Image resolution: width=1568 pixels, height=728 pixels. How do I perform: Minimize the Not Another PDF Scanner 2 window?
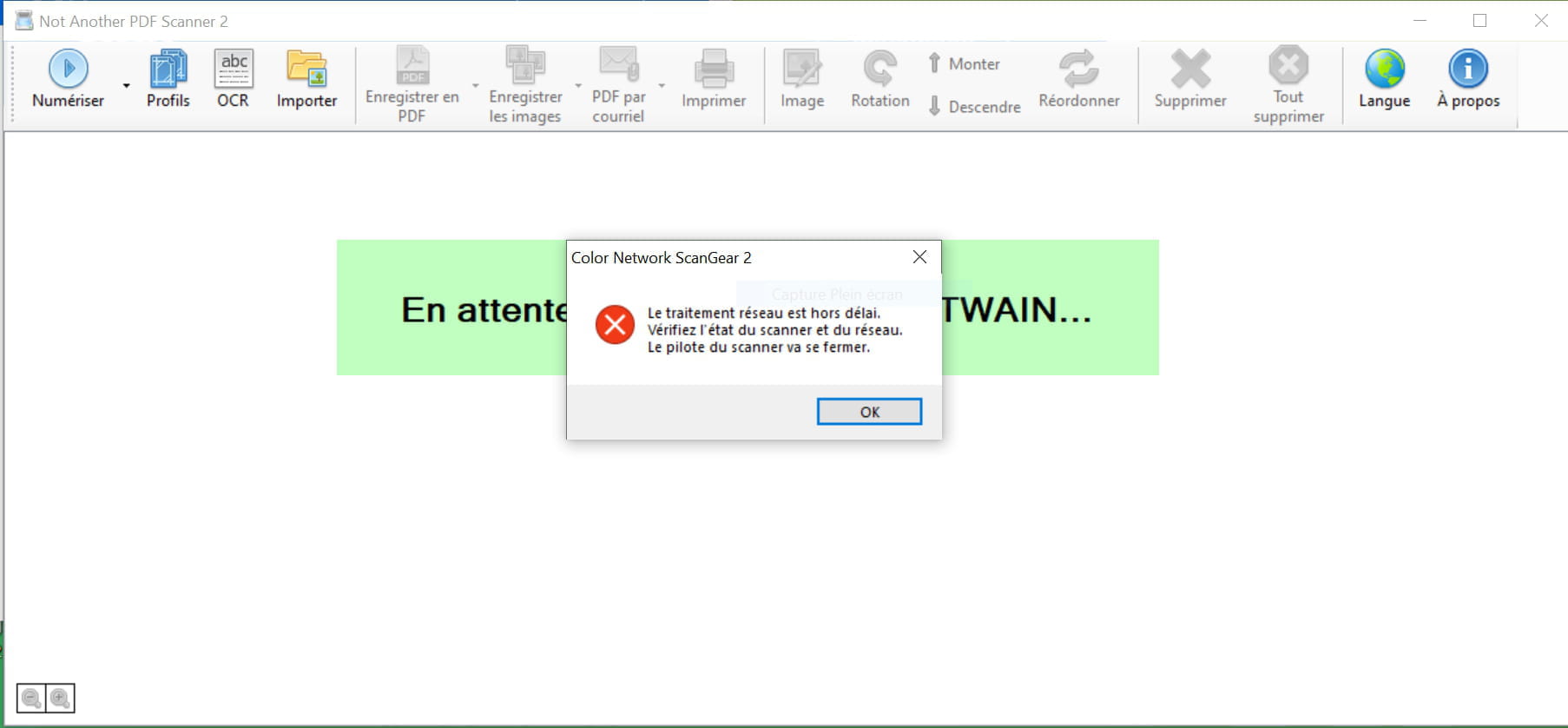[1420, 21]
